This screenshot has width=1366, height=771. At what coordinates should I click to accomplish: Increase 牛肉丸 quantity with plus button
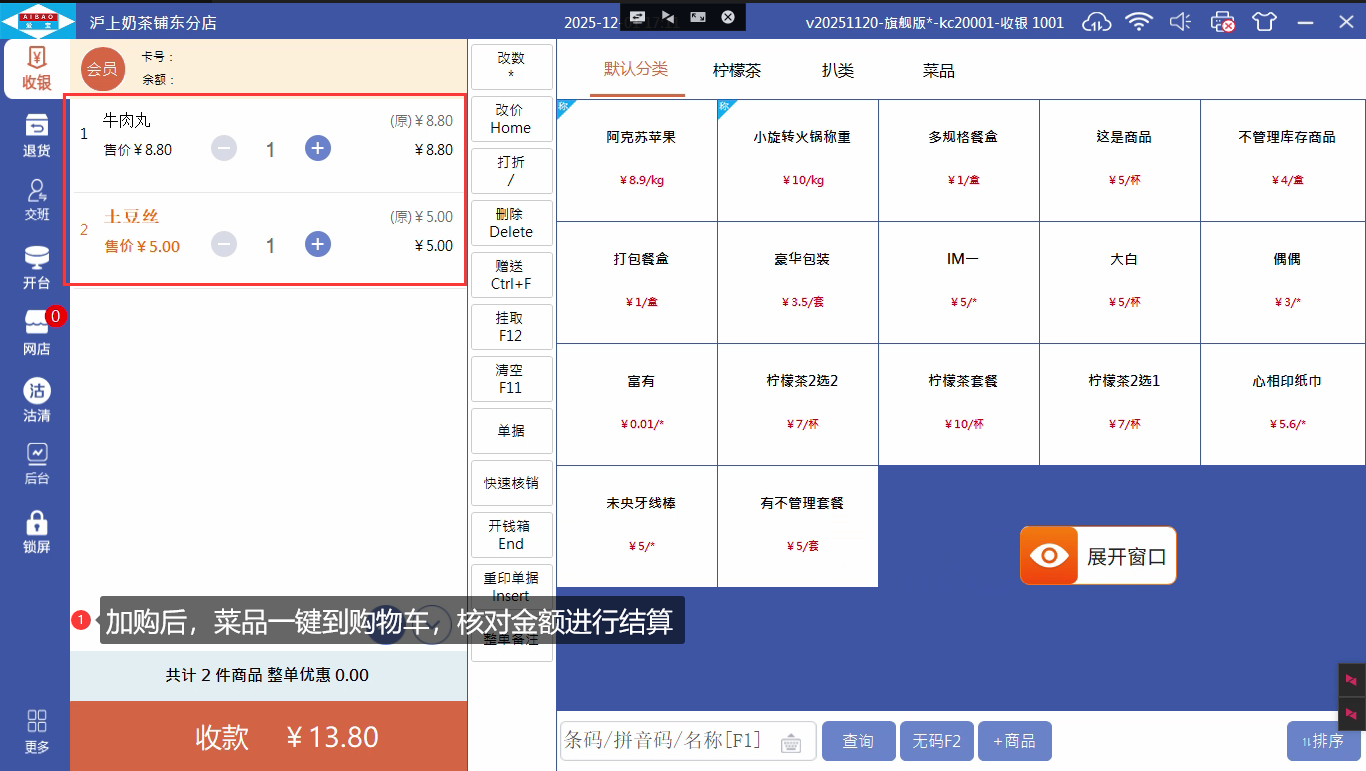point(318,149)
